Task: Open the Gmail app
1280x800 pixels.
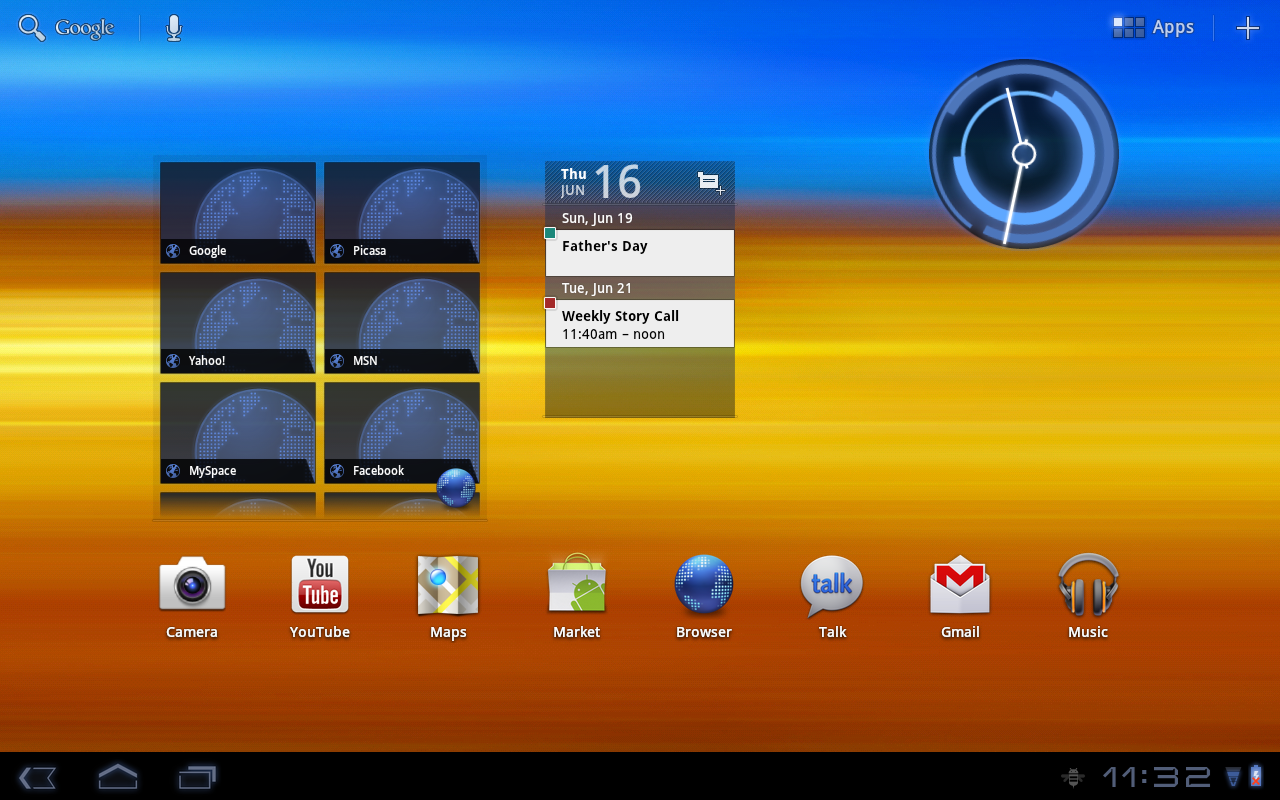Action: 960,597
